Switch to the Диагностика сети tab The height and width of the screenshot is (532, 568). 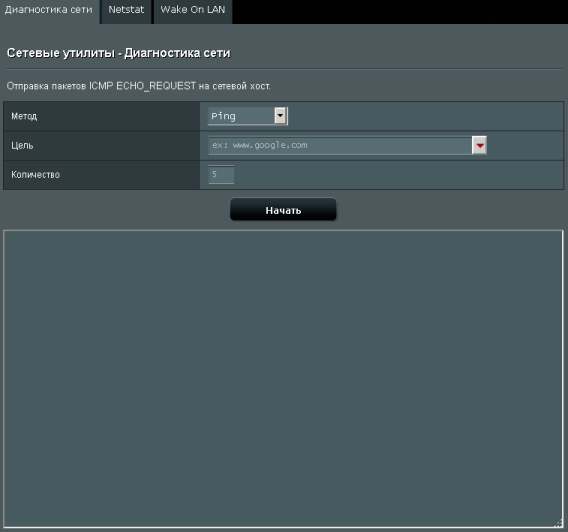49,11
